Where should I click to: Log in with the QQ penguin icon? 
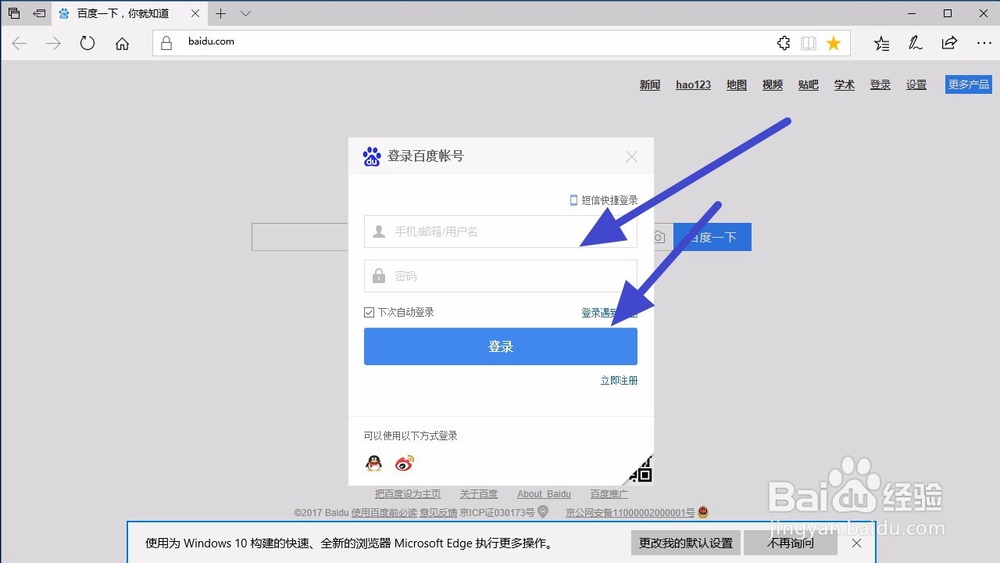pyautogui.click(x=374, y=464)
